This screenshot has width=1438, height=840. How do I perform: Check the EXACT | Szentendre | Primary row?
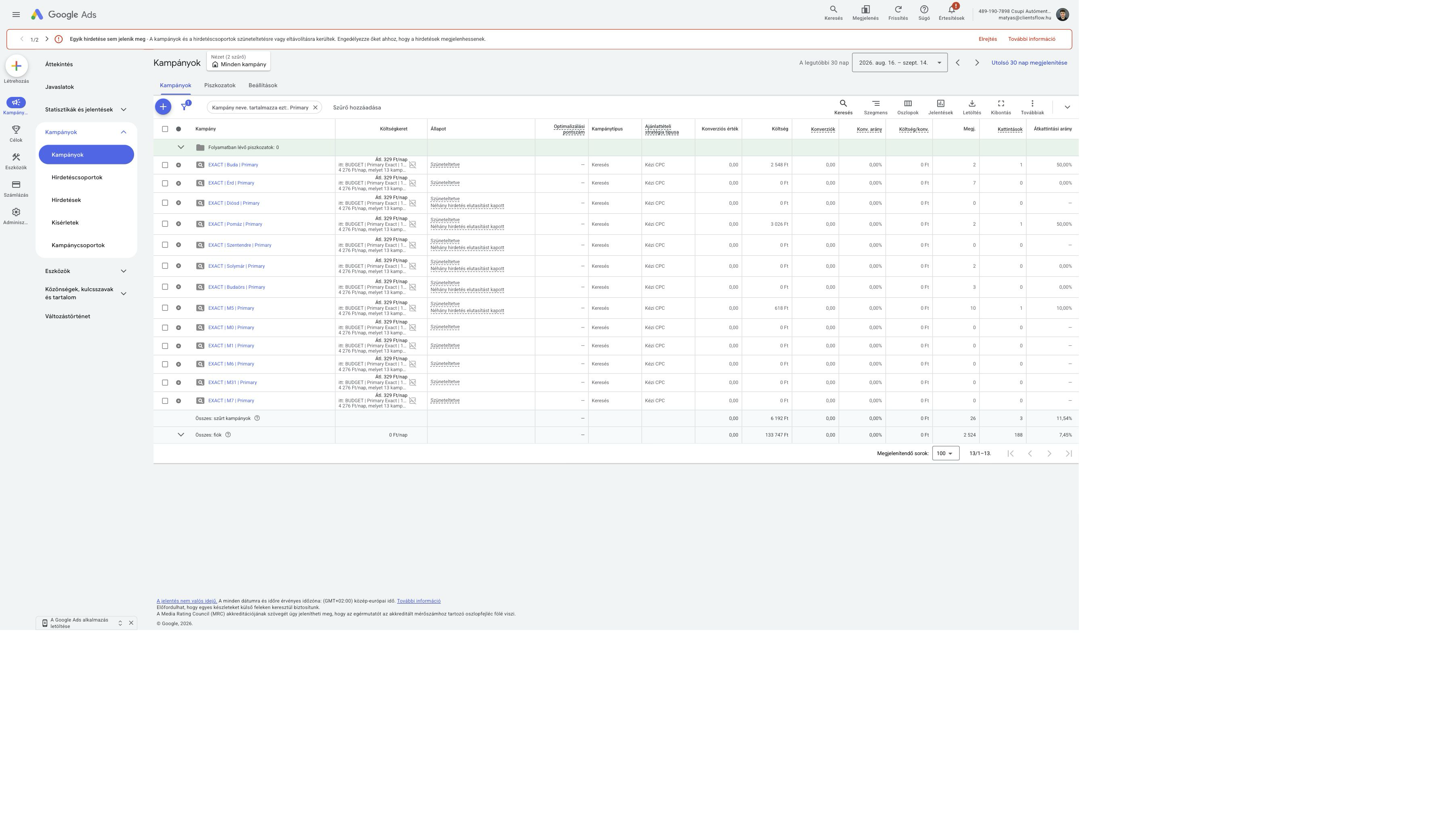point(165,245)
